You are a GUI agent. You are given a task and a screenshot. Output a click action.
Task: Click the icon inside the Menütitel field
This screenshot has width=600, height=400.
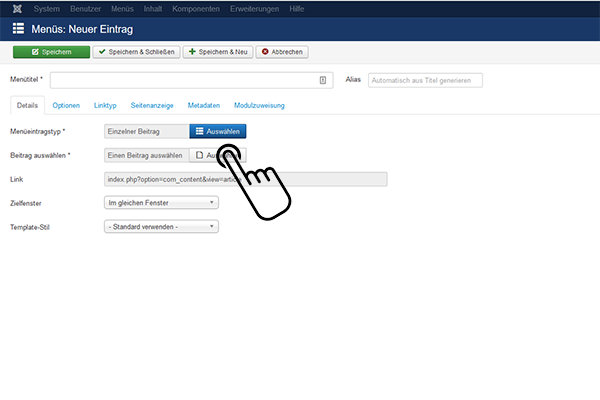pos(323,80)
